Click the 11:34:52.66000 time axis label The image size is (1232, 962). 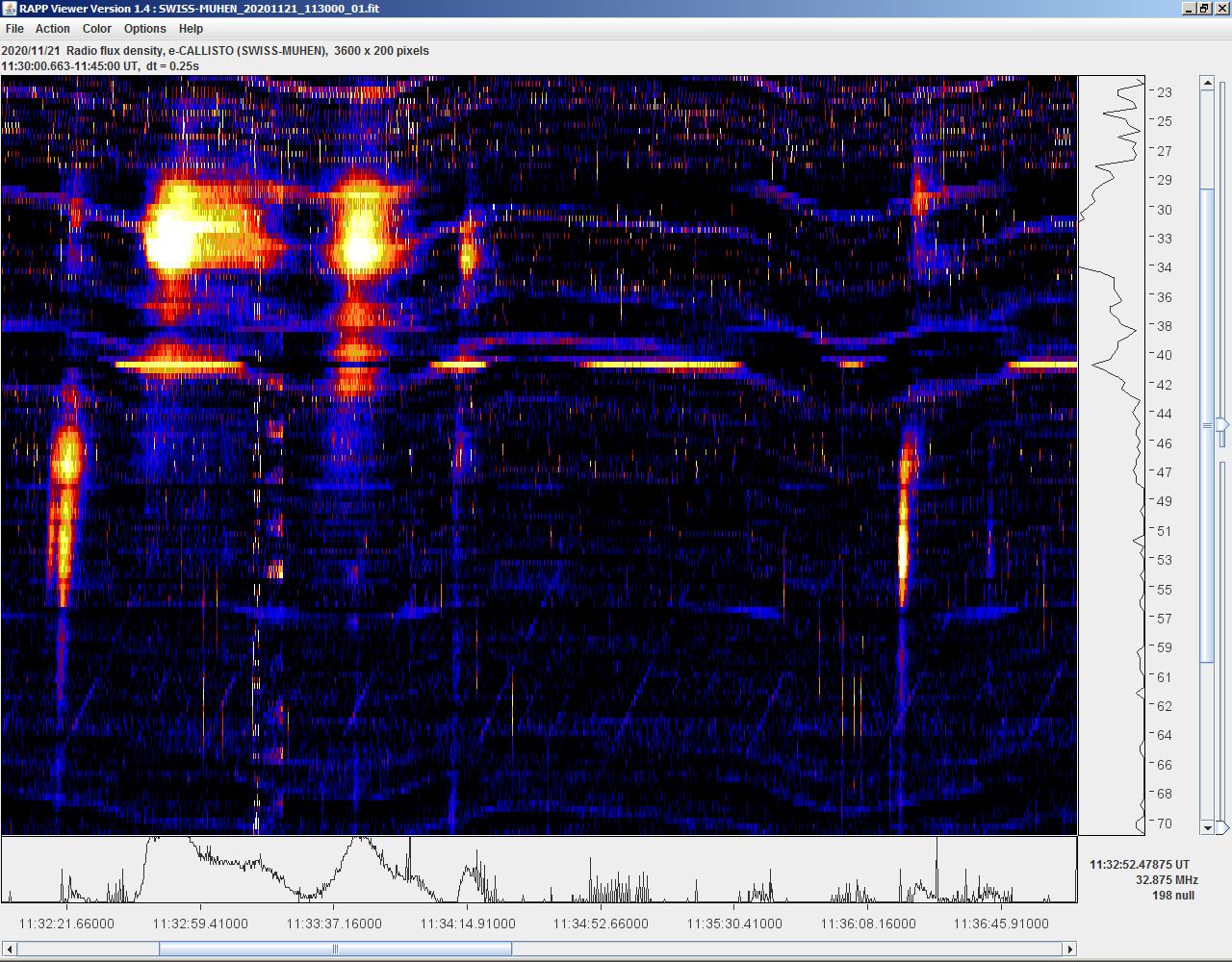[601, 924]
